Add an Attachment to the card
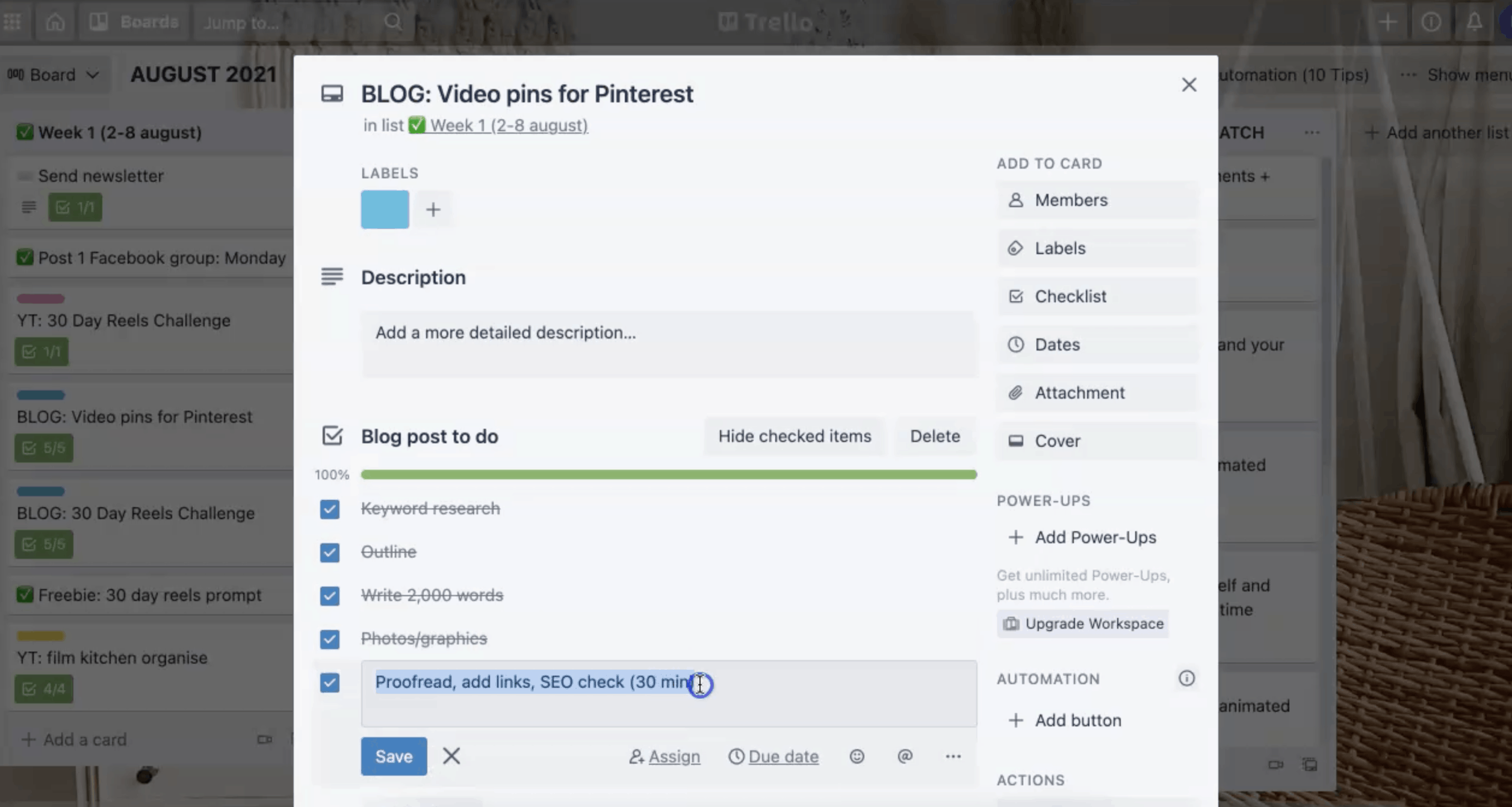The width and height of the screenshot is (1512, 807). pyautogui.click(x=1098, y=393)
